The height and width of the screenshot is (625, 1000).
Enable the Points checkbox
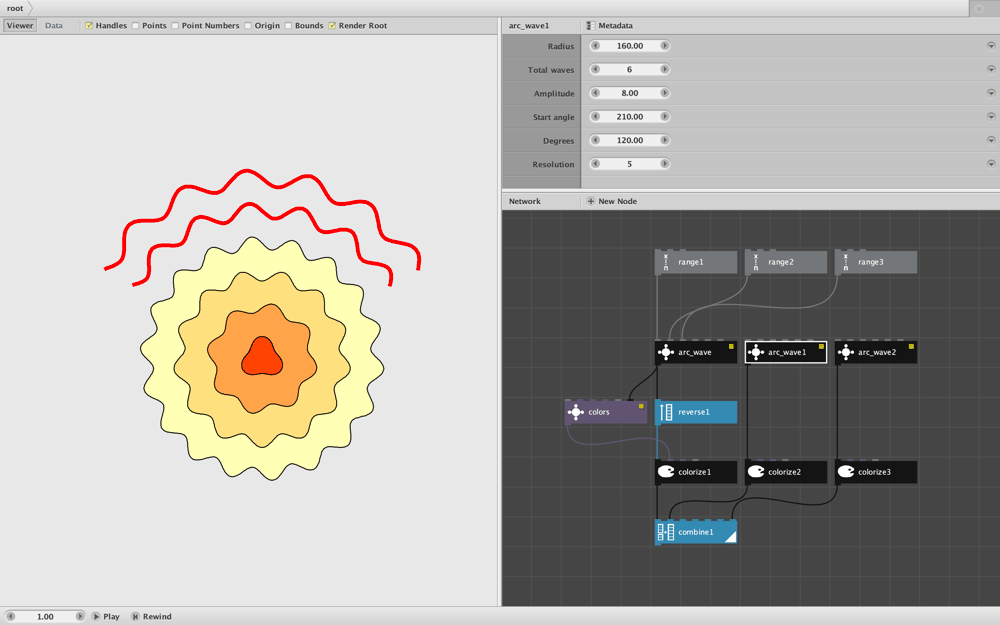coord(135,26)
